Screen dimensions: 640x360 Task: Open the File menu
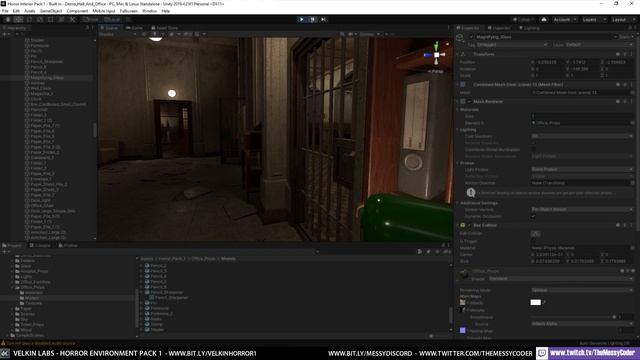5,11
